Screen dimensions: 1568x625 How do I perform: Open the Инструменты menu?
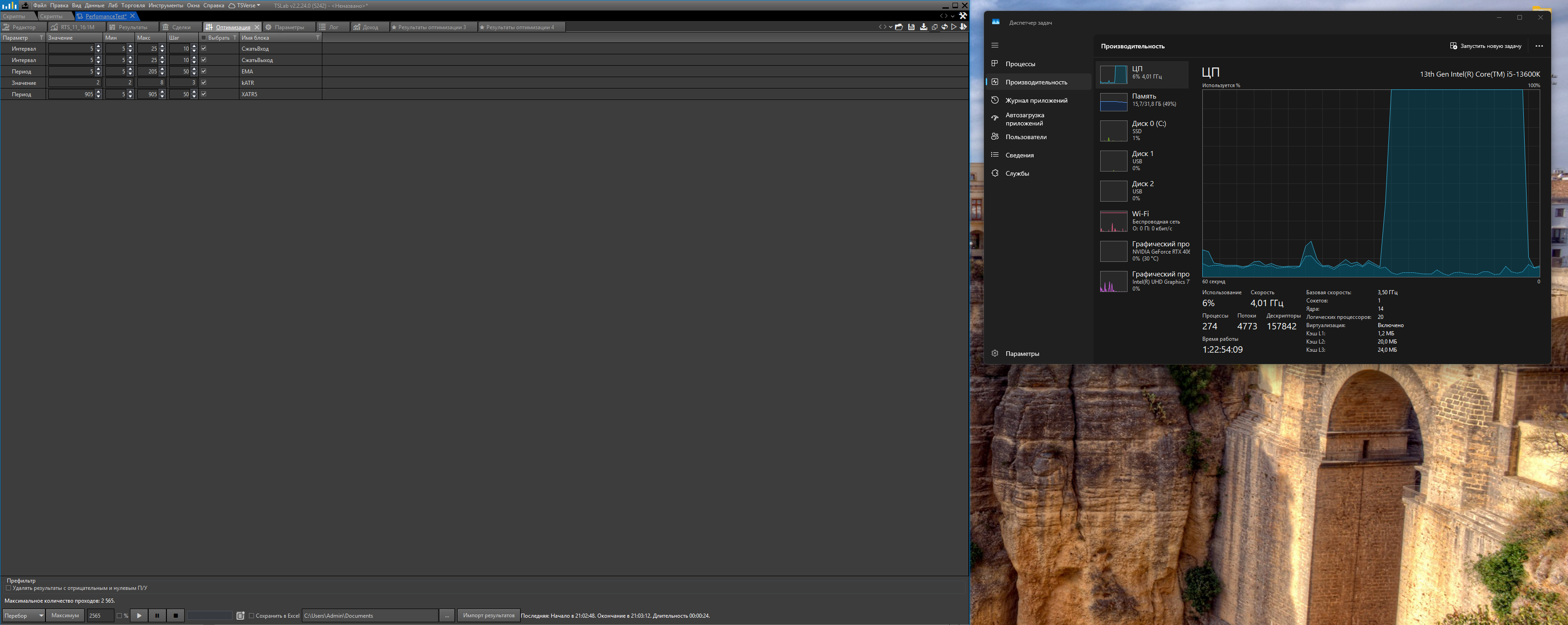166,5
